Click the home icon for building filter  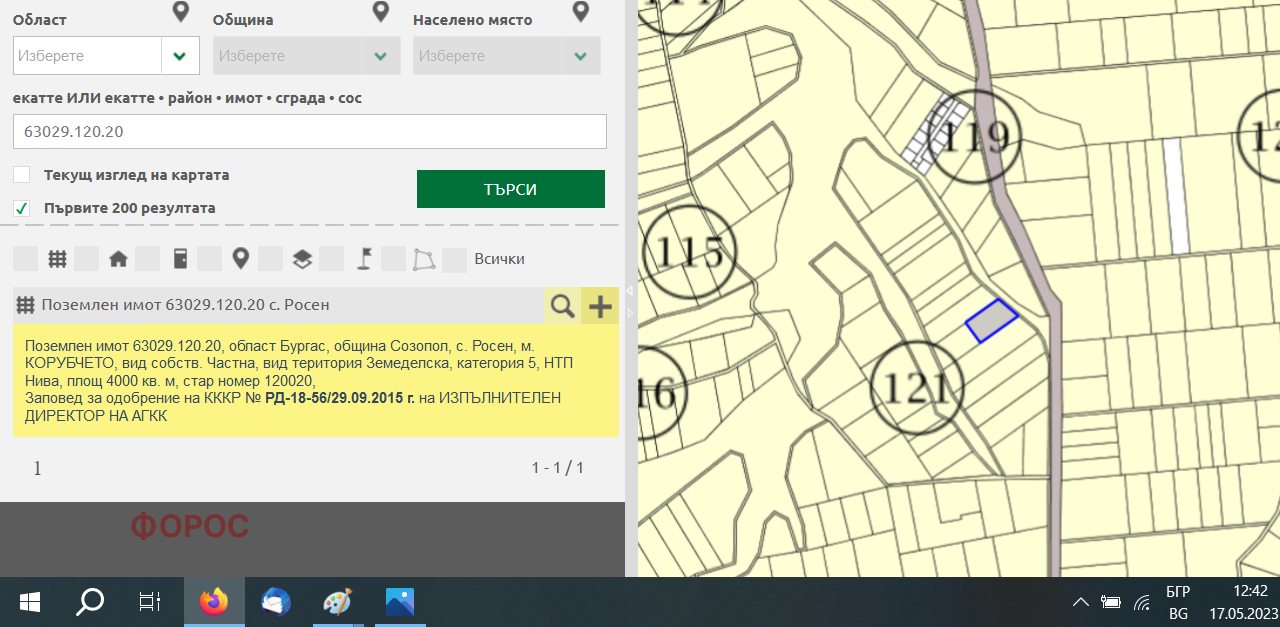click(x=118, y=258)
